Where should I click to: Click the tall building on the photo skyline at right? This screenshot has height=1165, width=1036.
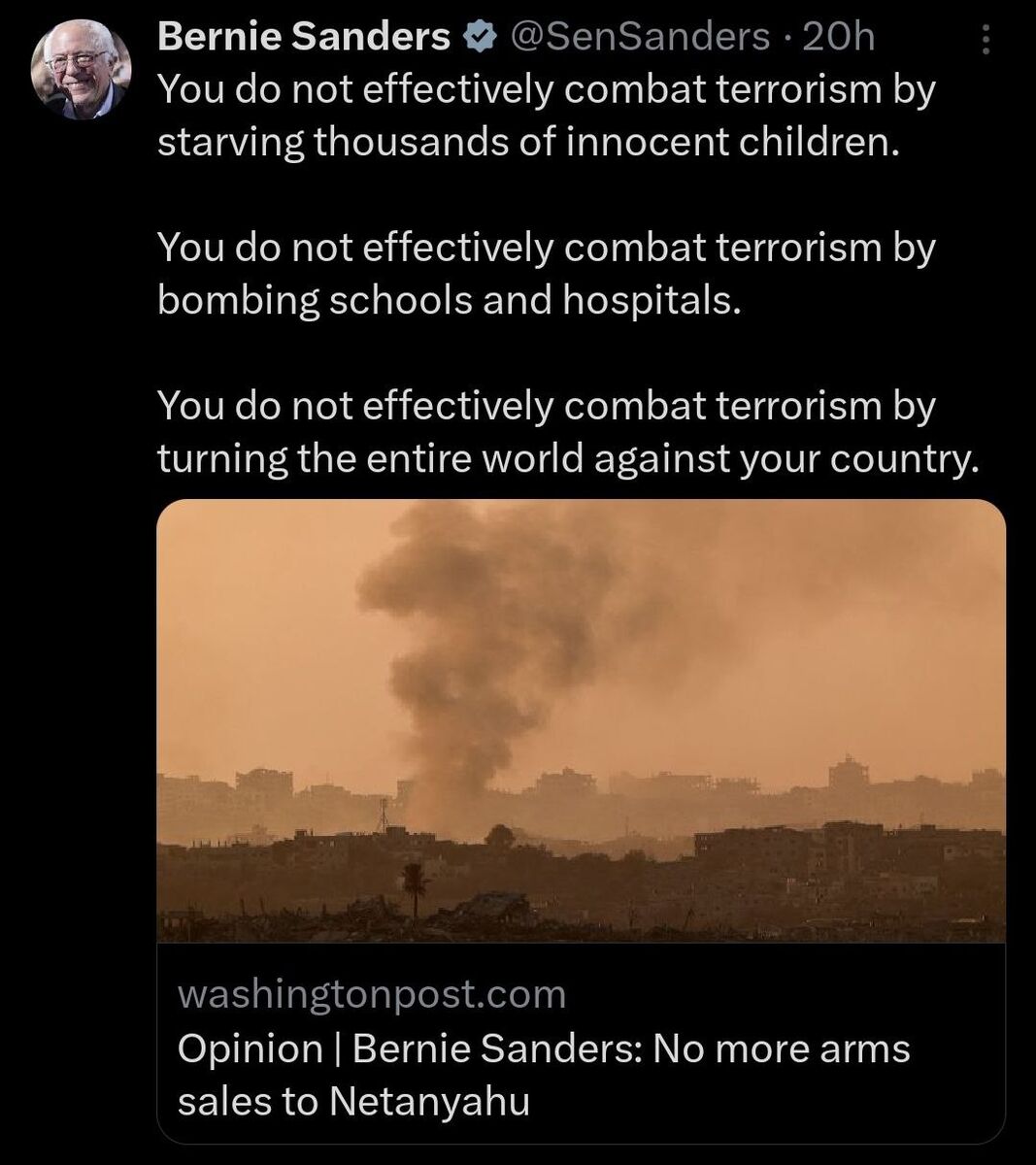pos(848,774)
